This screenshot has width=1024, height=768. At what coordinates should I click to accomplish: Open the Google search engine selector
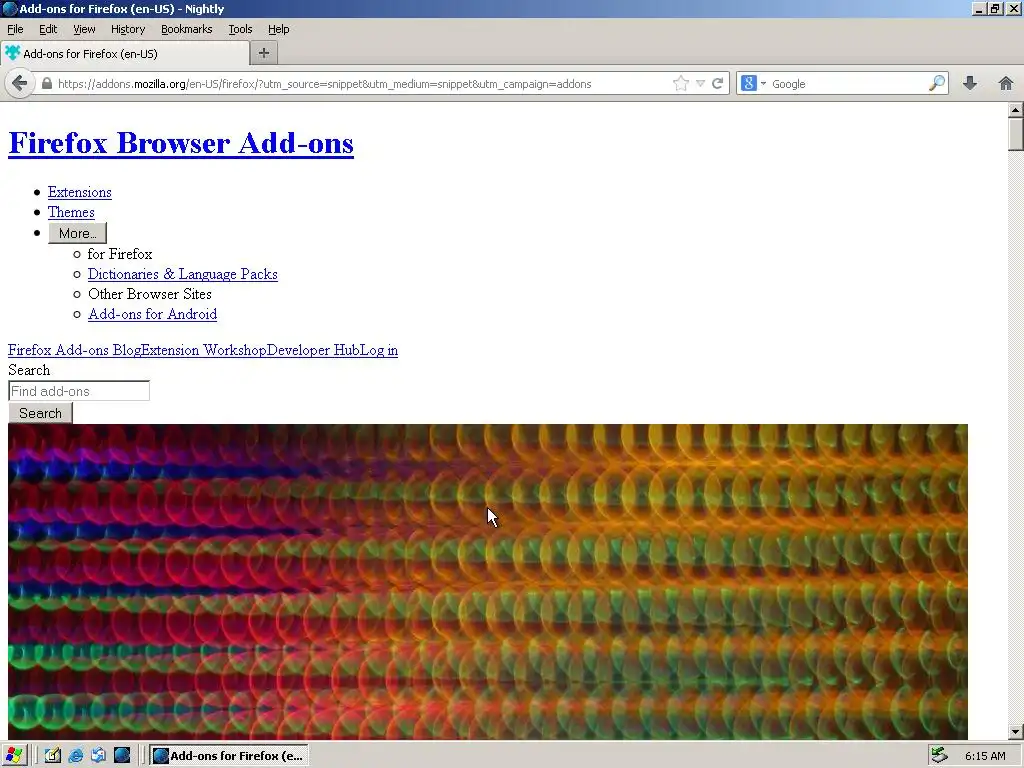(754, 84)
